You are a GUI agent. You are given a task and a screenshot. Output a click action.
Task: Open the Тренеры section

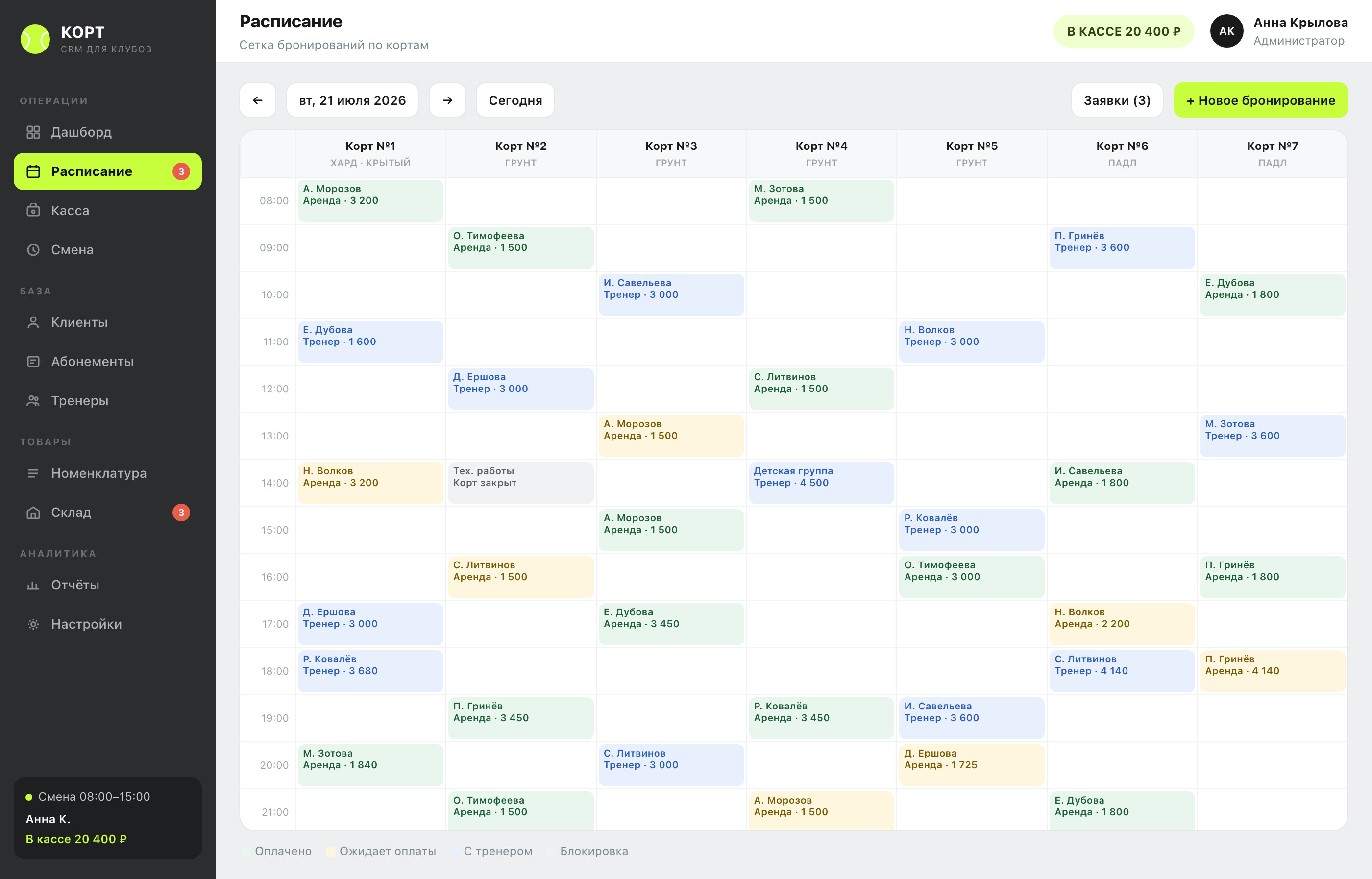click(x=108, y=401)
